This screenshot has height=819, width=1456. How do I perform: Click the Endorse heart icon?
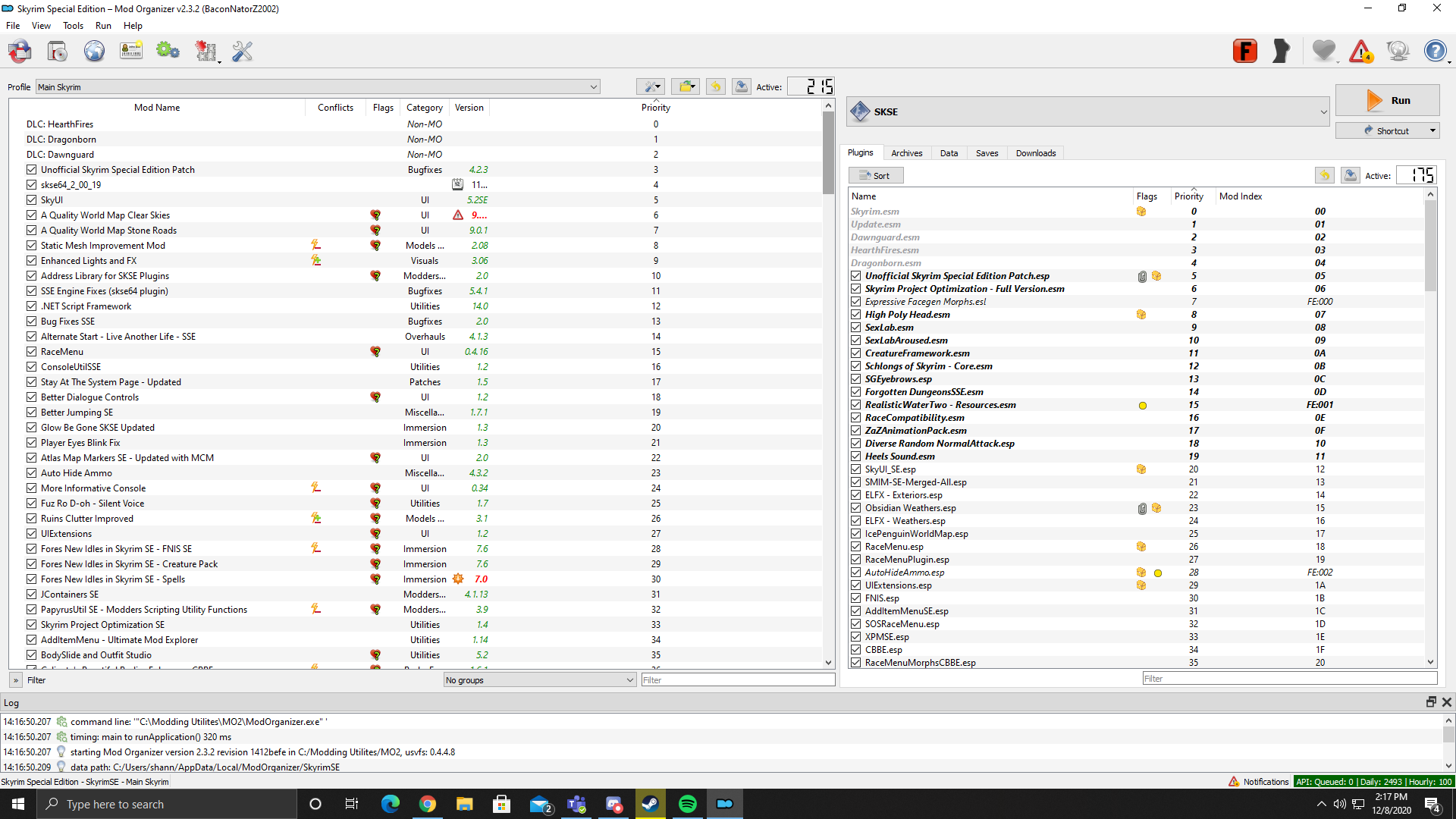click(x=1324, y=51)
